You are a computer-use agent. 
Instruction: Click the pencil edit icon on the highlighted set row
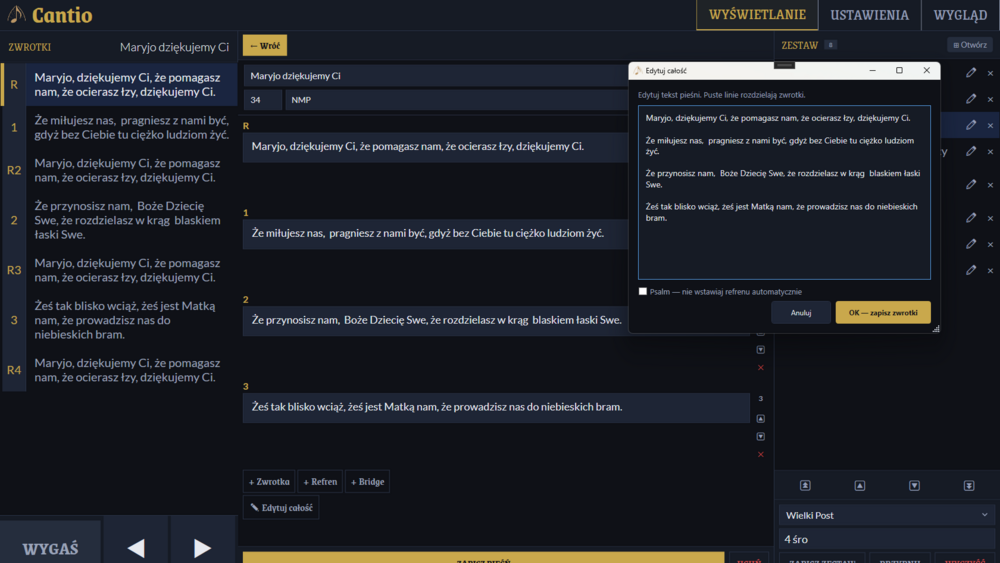pyautogui.click(x=970, y=125)
